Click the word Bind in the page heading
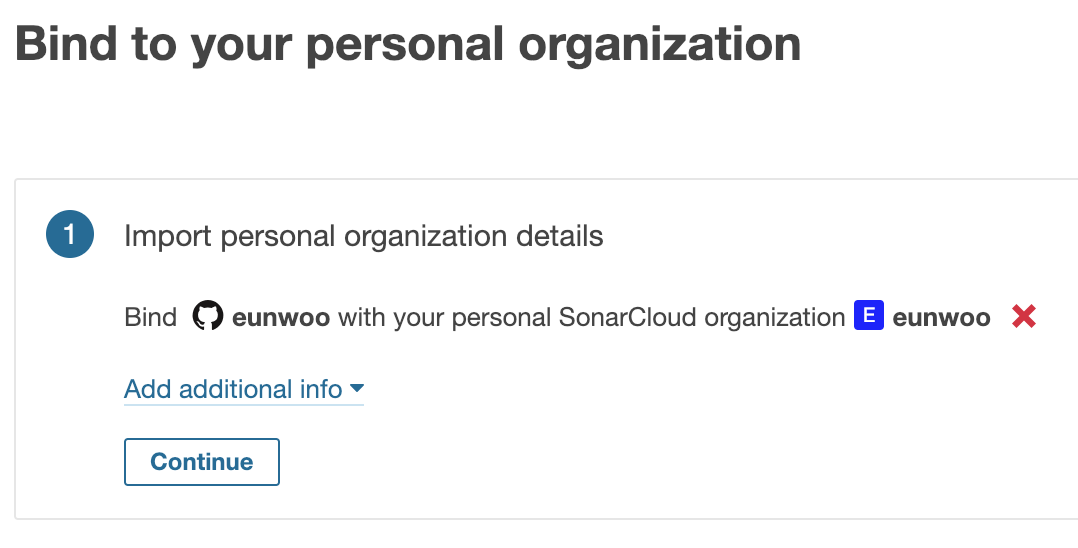 click(66, 43)
